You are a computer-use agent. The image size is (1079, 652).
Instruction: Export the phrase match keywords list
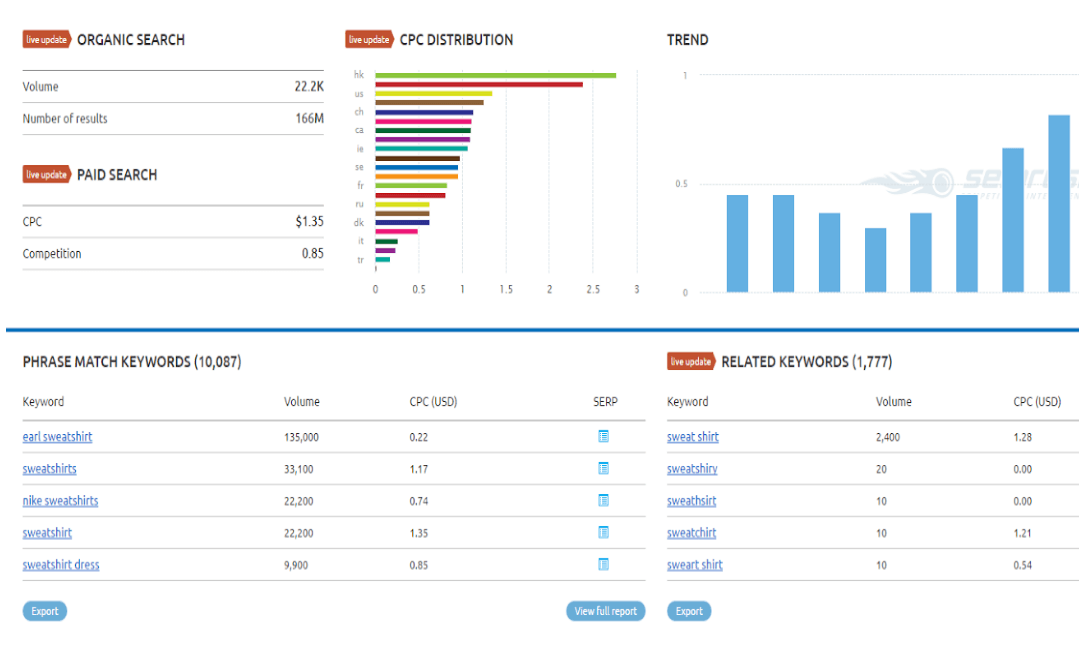(x=45, y=611)
